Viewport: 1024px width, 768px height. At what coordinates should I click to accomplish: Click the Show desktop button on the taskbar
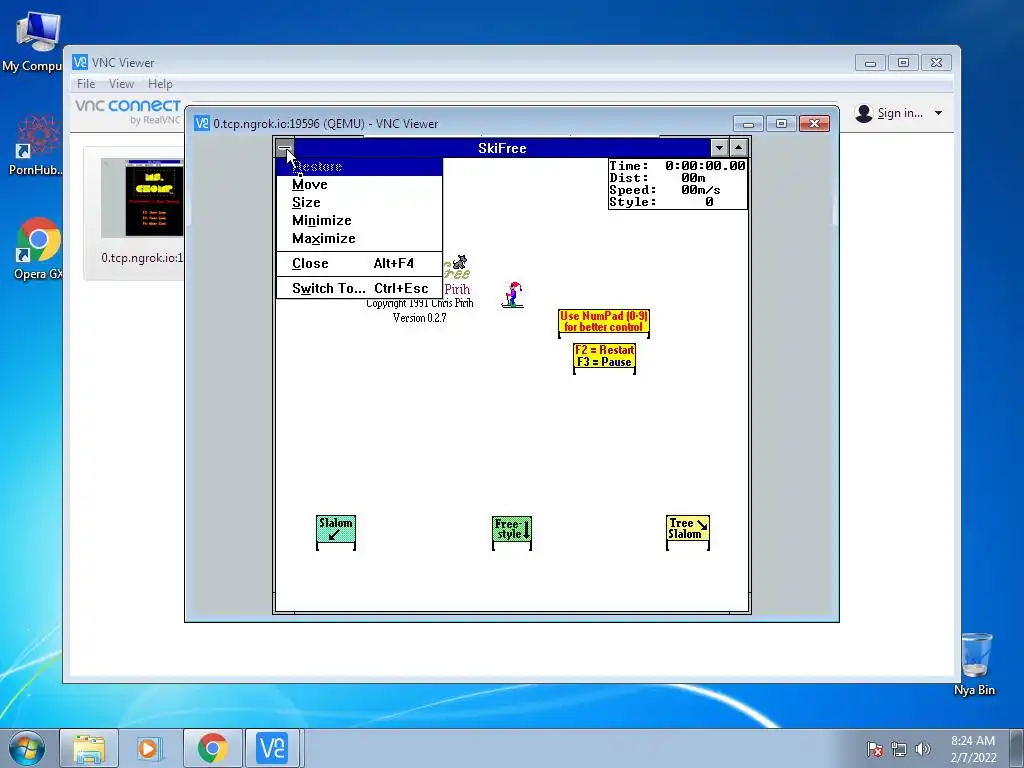pos(1017,748)
